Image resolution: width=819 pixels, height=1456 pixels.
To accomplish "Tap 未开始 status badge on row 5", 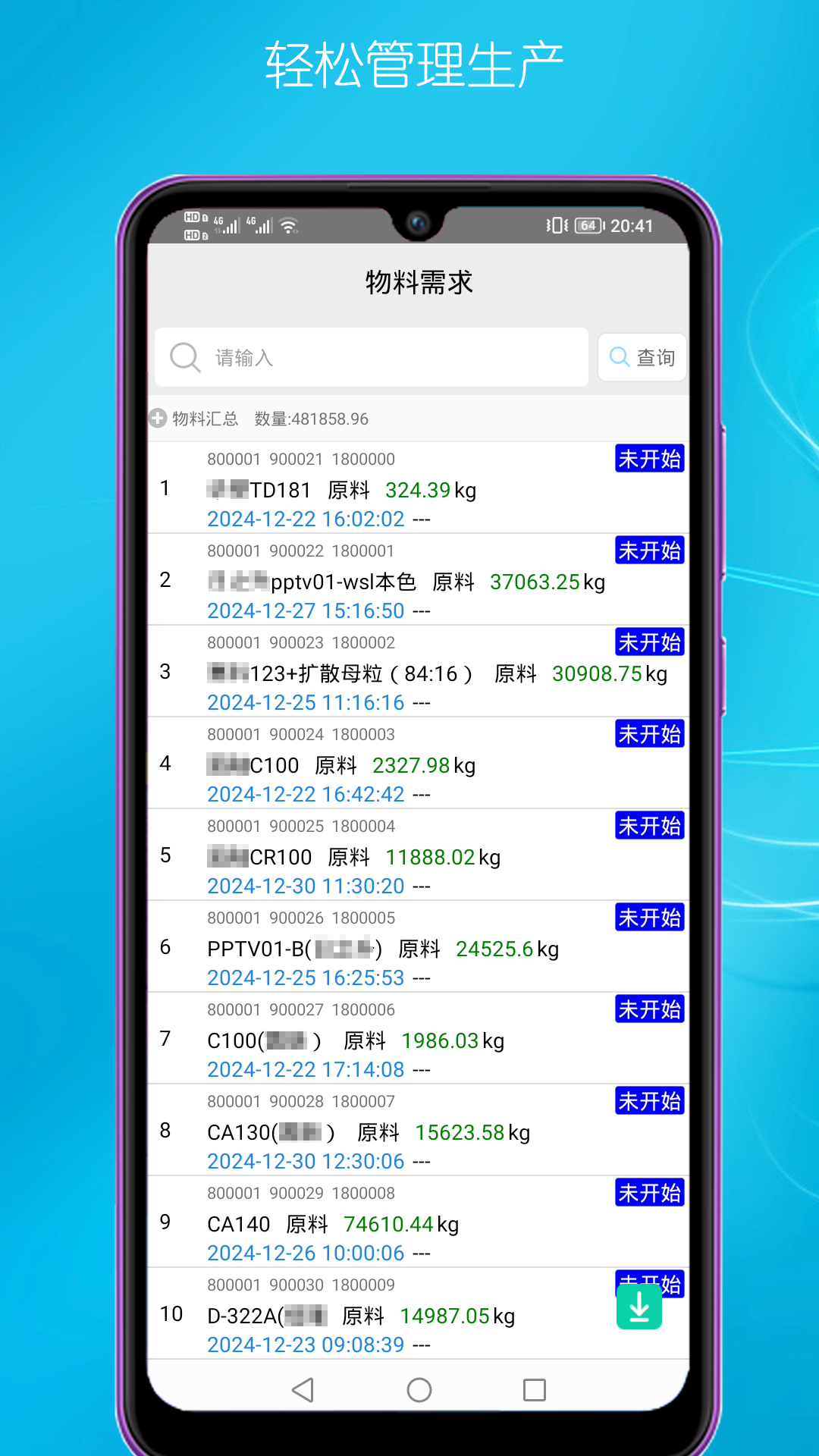I will 649,826.
